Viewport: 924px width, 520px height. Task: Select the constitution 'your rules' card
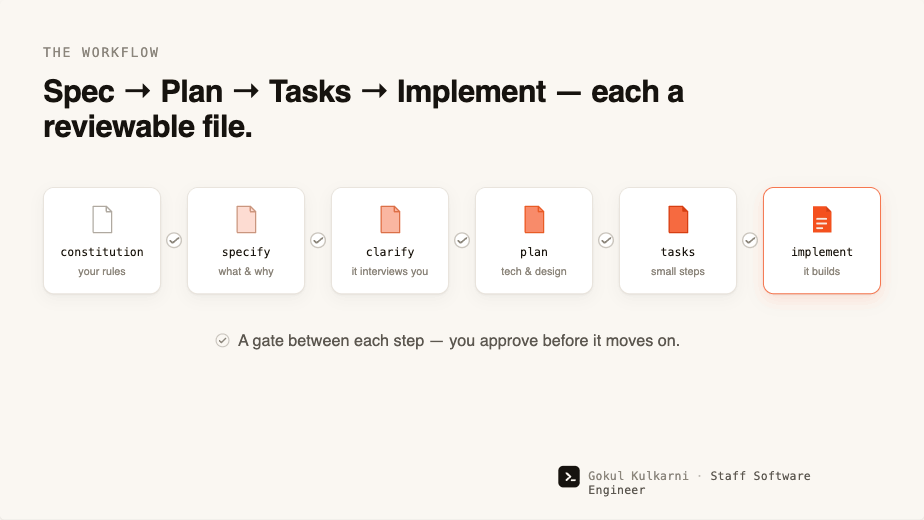pyautogui.click(x=102, y=241)
